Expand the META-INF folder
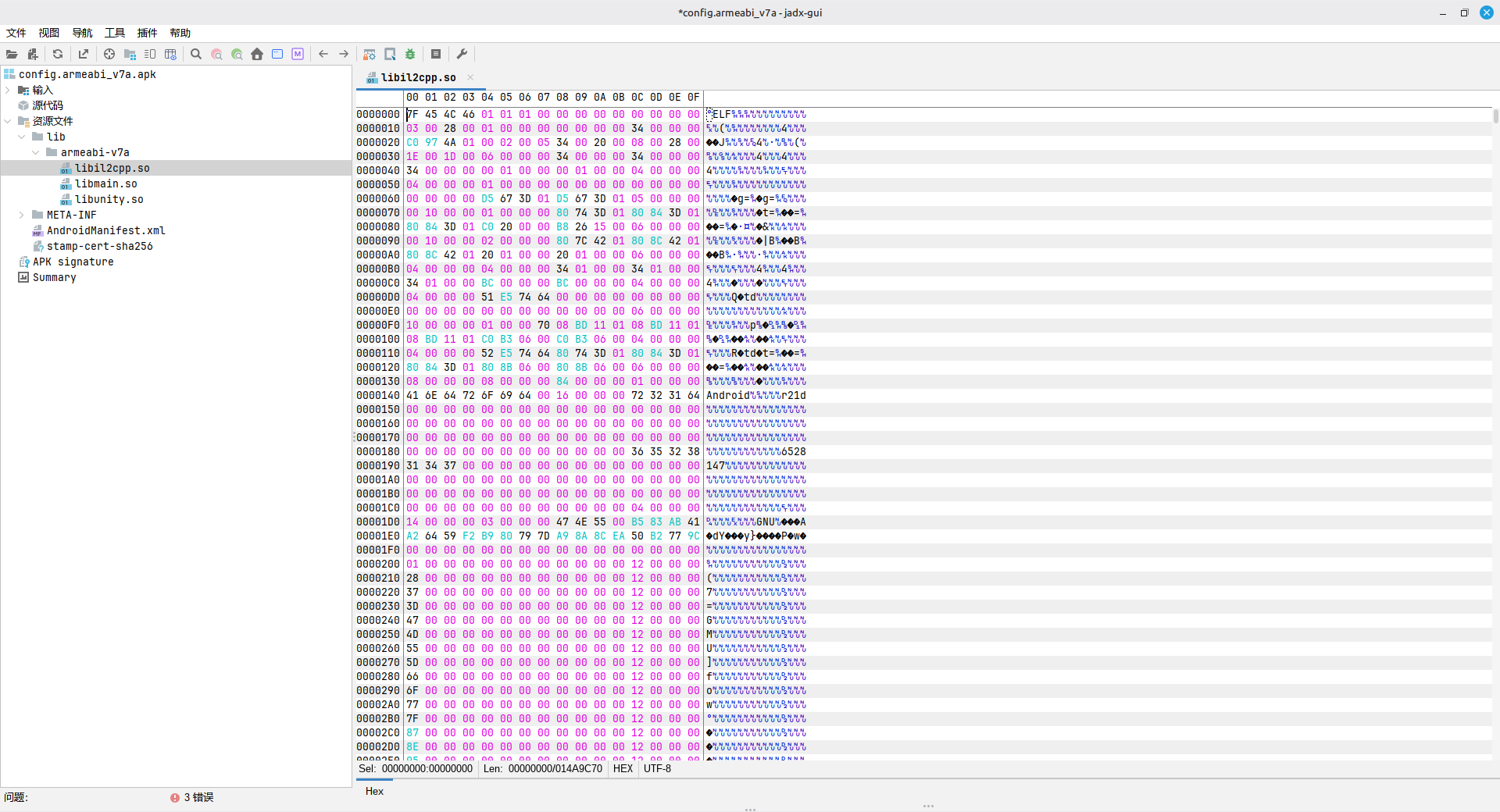The height and width of the screenshot is (812, 1500). pos(22,215)
